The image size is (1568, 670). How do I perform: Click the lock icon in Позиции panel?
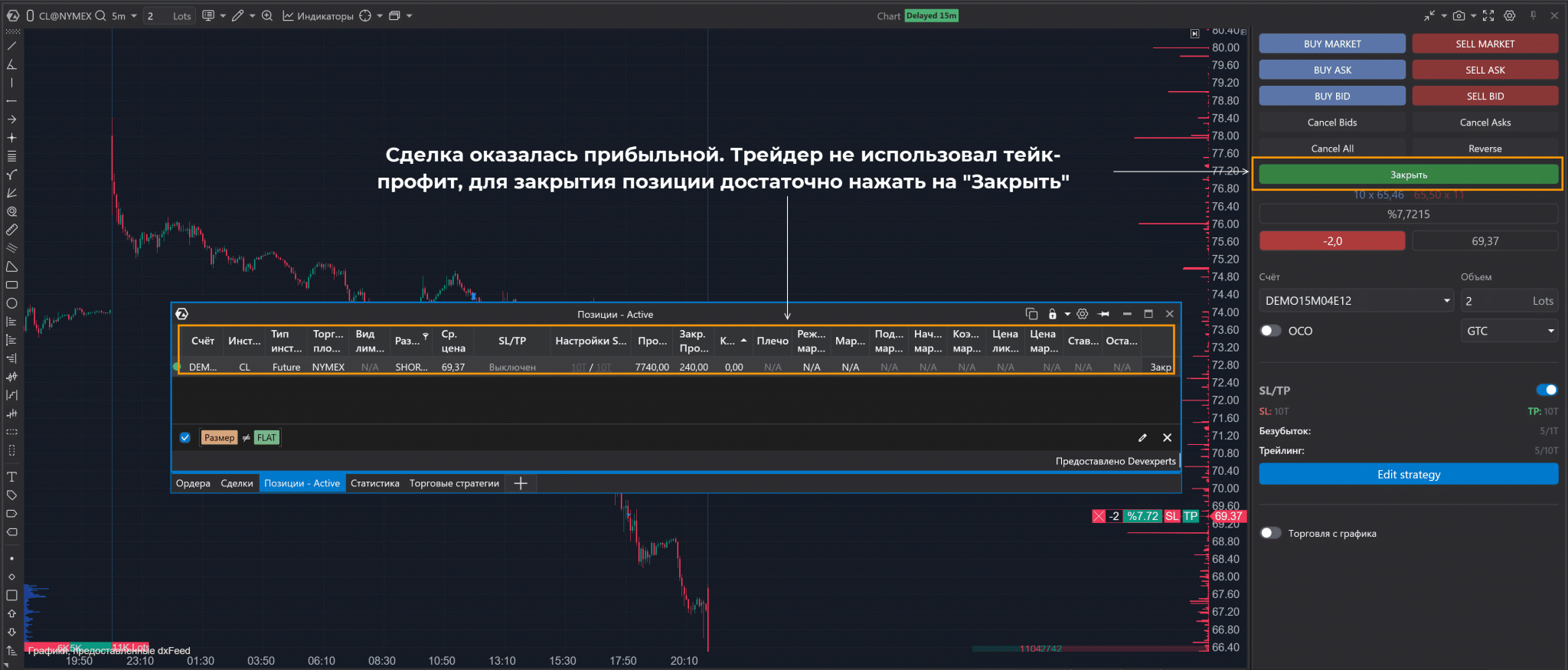click(x=1052, y=314)
